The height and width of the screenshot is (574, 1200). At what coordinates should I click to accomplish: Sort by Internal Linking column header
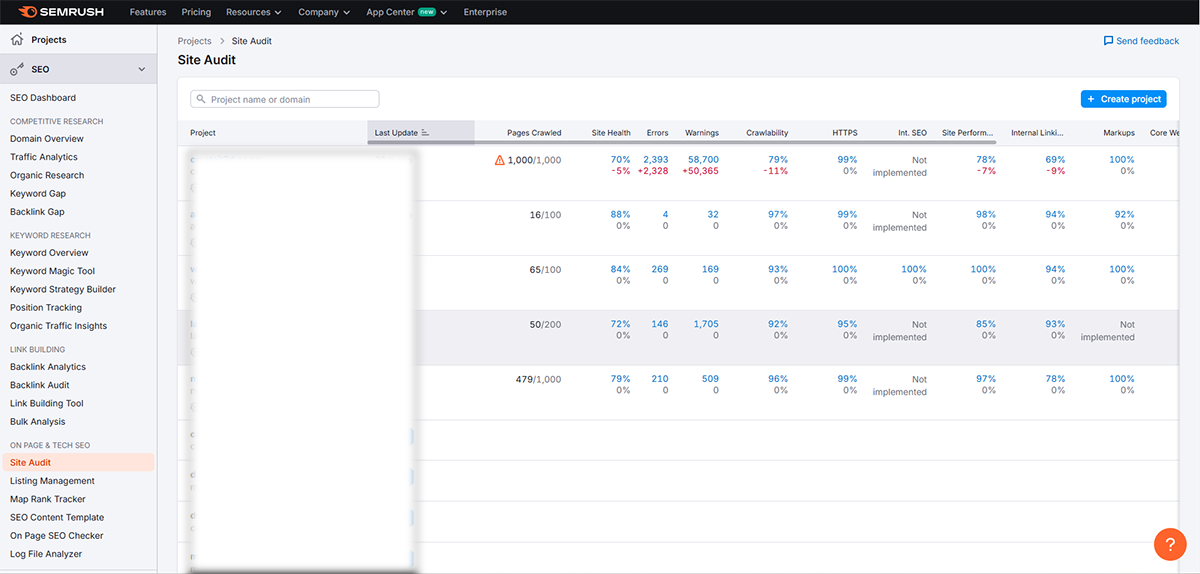pos(1037,132)
